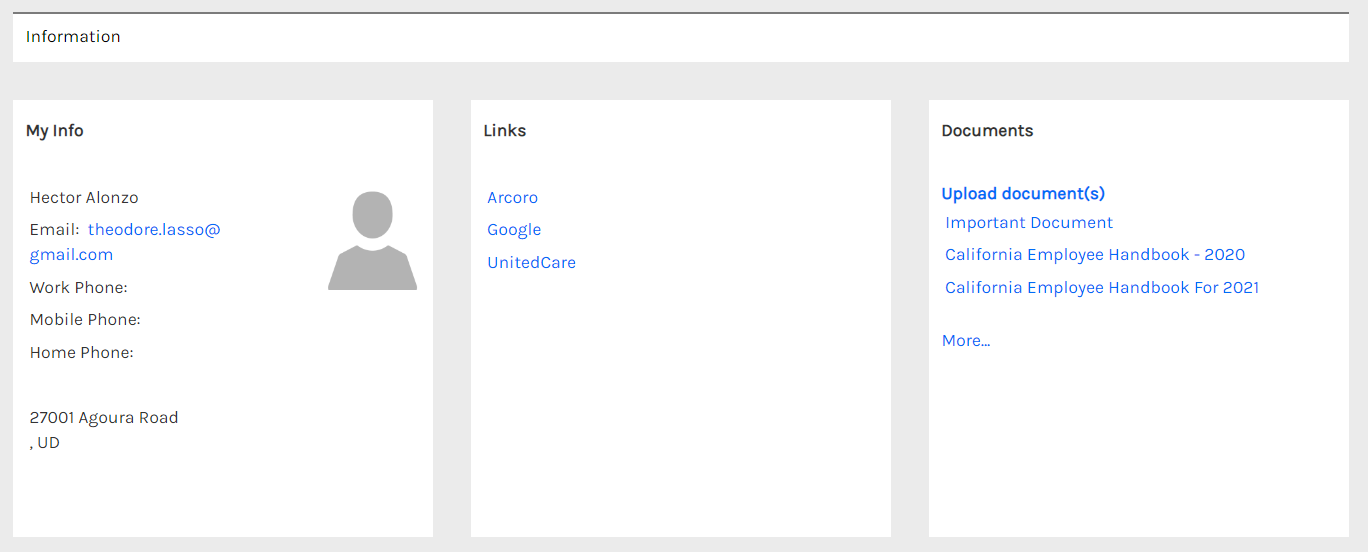1368x552 pixels.
Task: Click the profile avatar placeholder icon
Action: [372, 240]
